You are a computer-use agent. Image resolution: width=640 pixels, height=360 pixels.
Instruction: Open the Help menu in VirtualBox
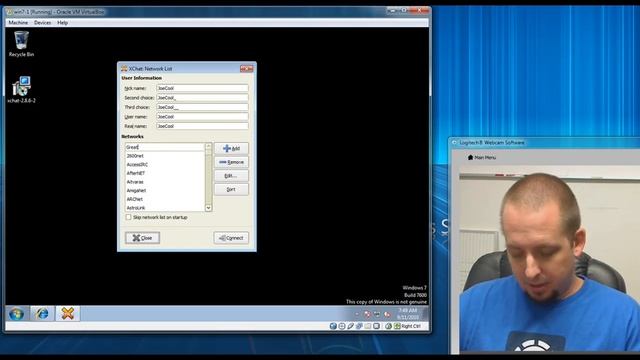62,22
